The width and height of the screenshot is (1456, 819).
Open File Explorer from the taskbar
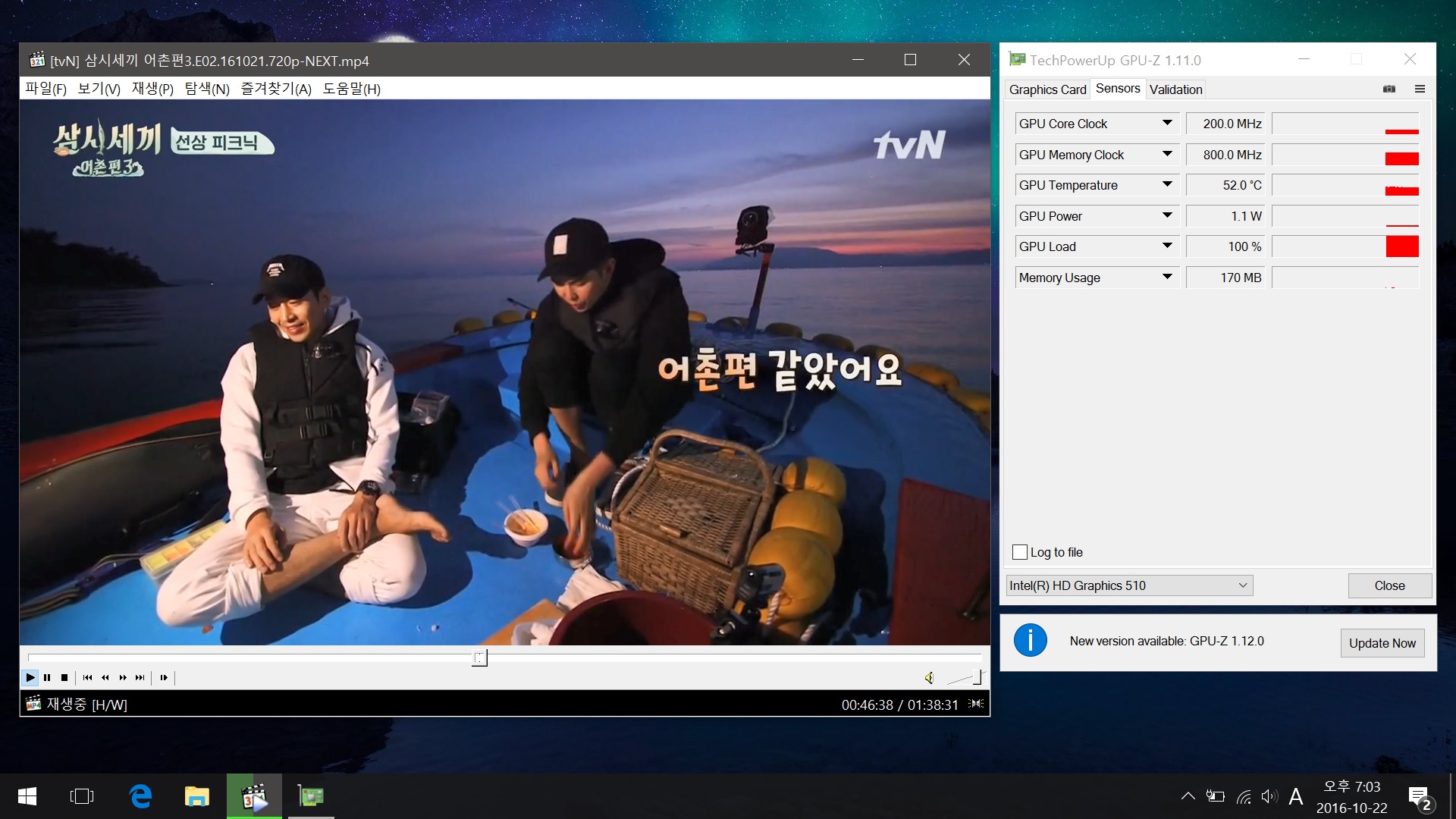pyautogui.click(x=196, y=796)
